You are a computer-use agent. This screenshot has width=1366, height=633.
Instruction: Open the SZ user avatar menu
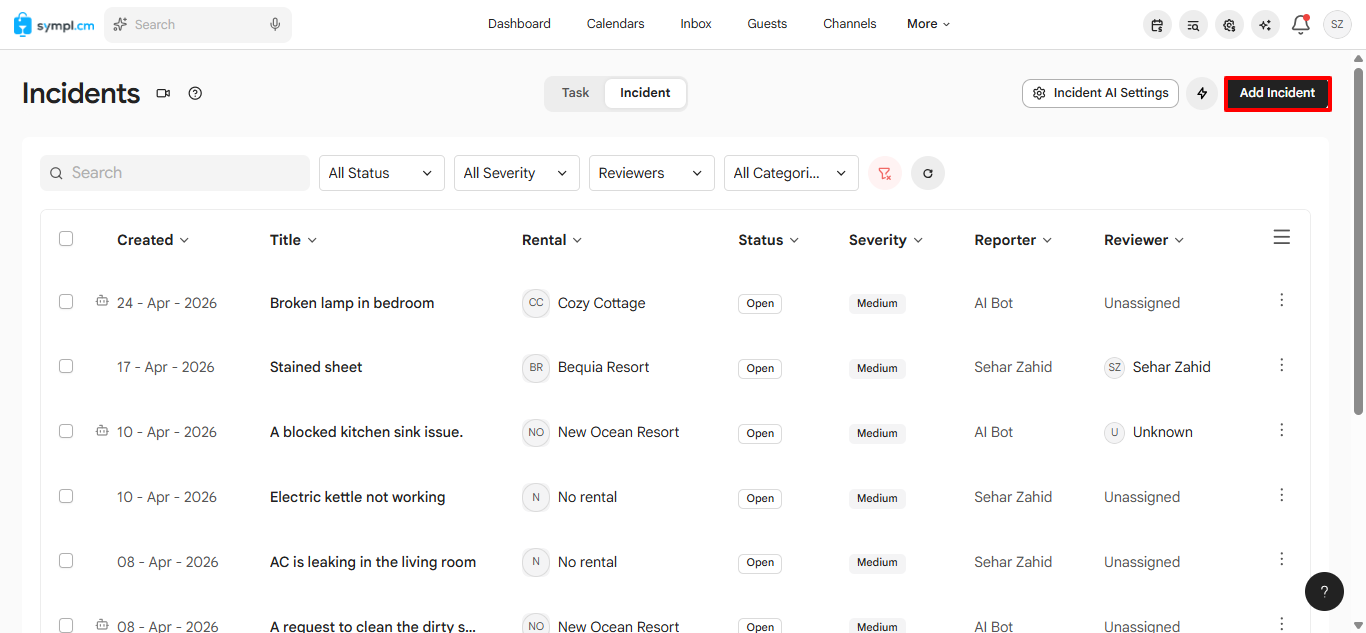tap(1337, 25)
